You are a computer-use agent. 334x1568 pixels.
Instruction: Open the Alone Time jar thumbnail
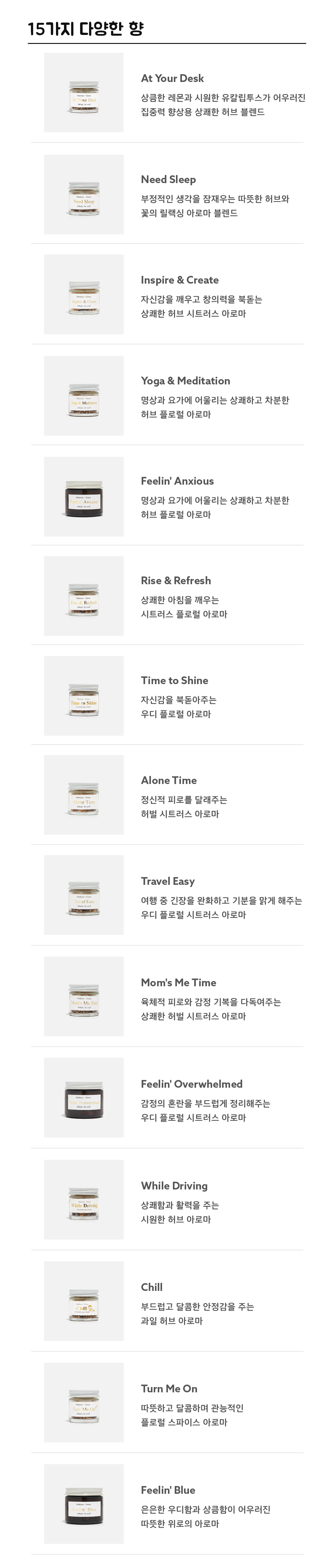[83, 795]
